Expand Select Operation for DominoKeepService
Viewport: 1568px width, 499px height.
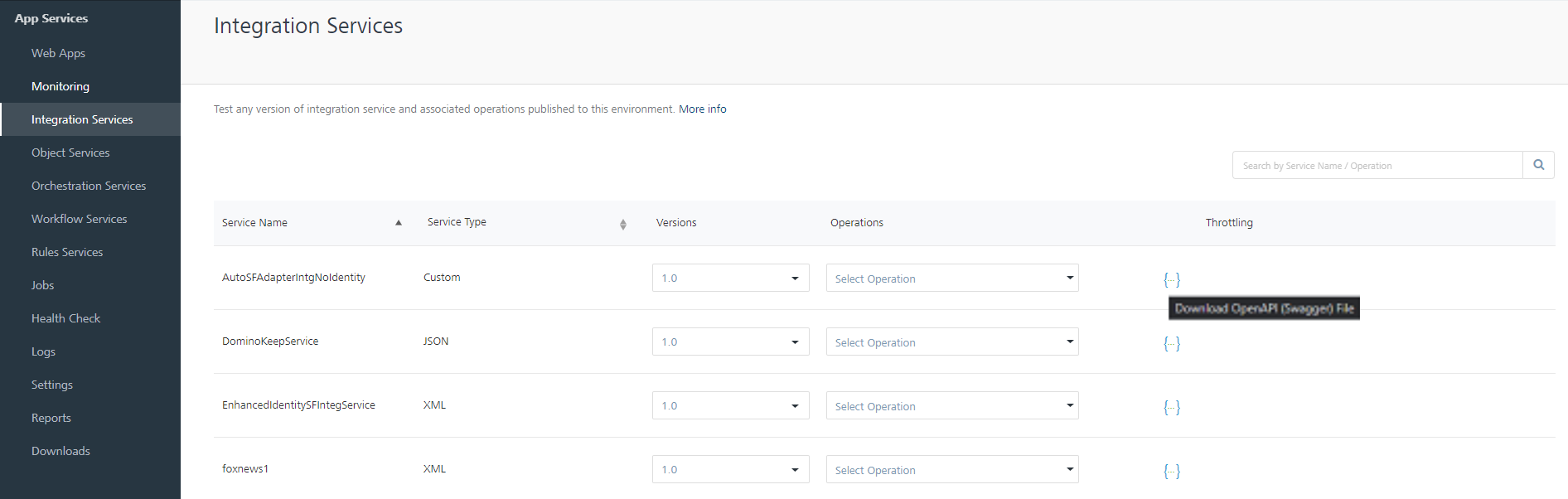click(x=951, y=342)
